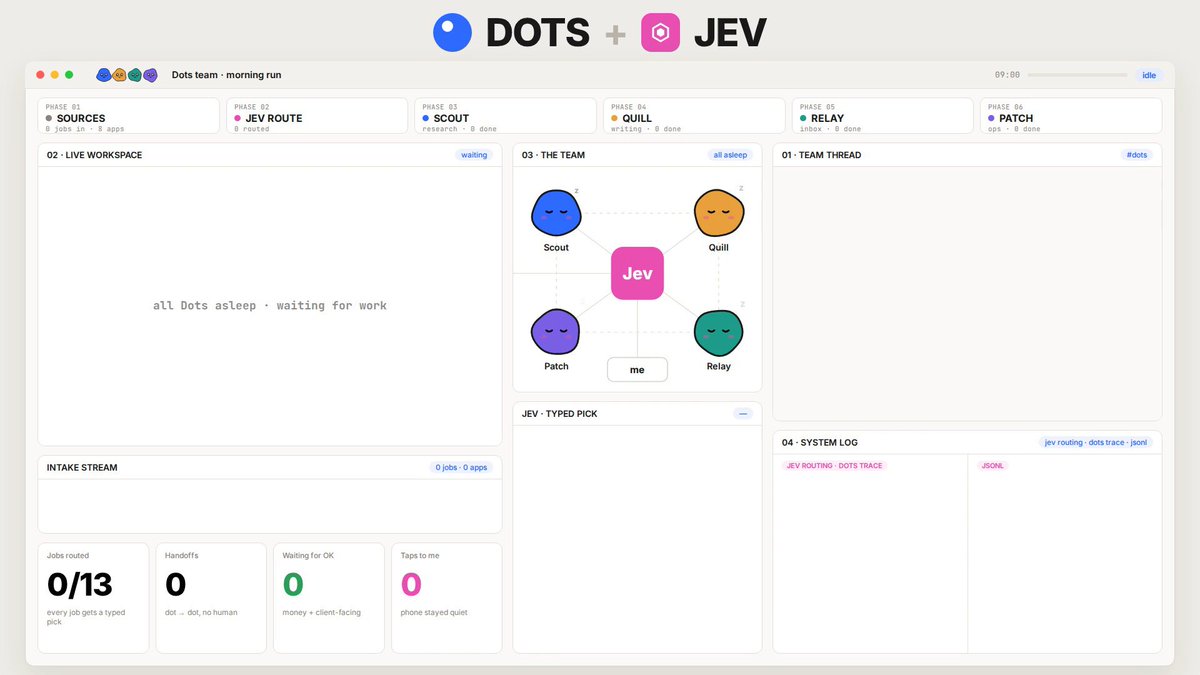Select the blue Scout dot avatar
1200x675 pixels.
coord(556,213)
